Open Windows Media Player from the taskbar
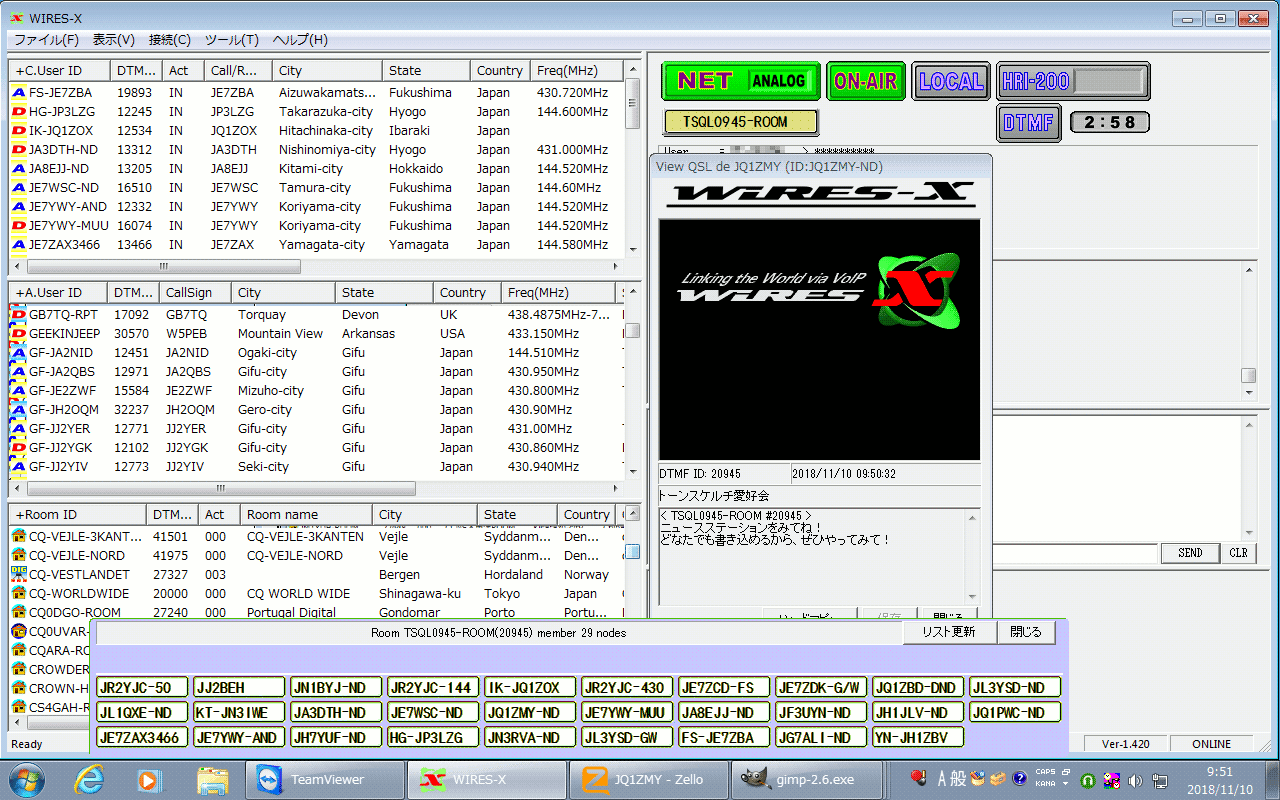Image resolution: width=1280 pixels, height=800 pixels. pos(151,779)
